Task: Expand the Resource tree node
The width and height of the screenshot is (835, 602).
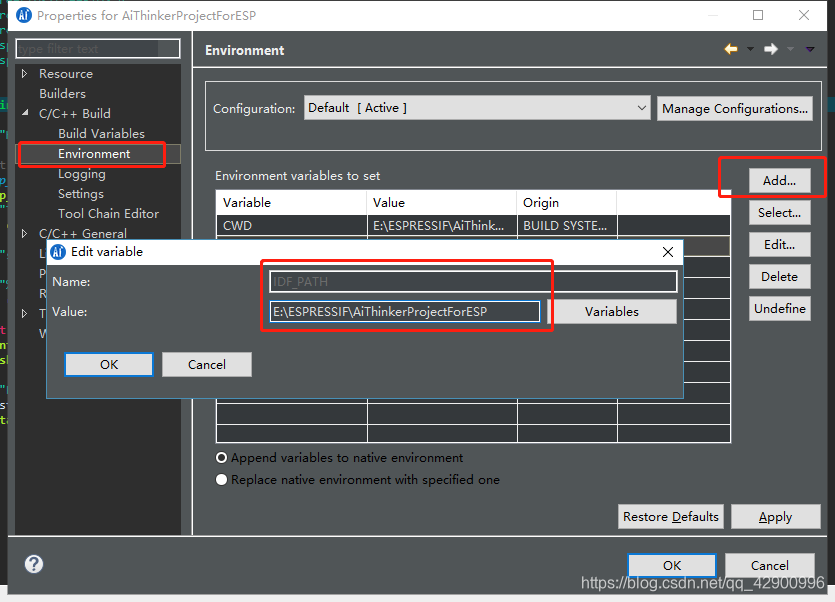Action: pyautogui.click(x=24, y=74)
